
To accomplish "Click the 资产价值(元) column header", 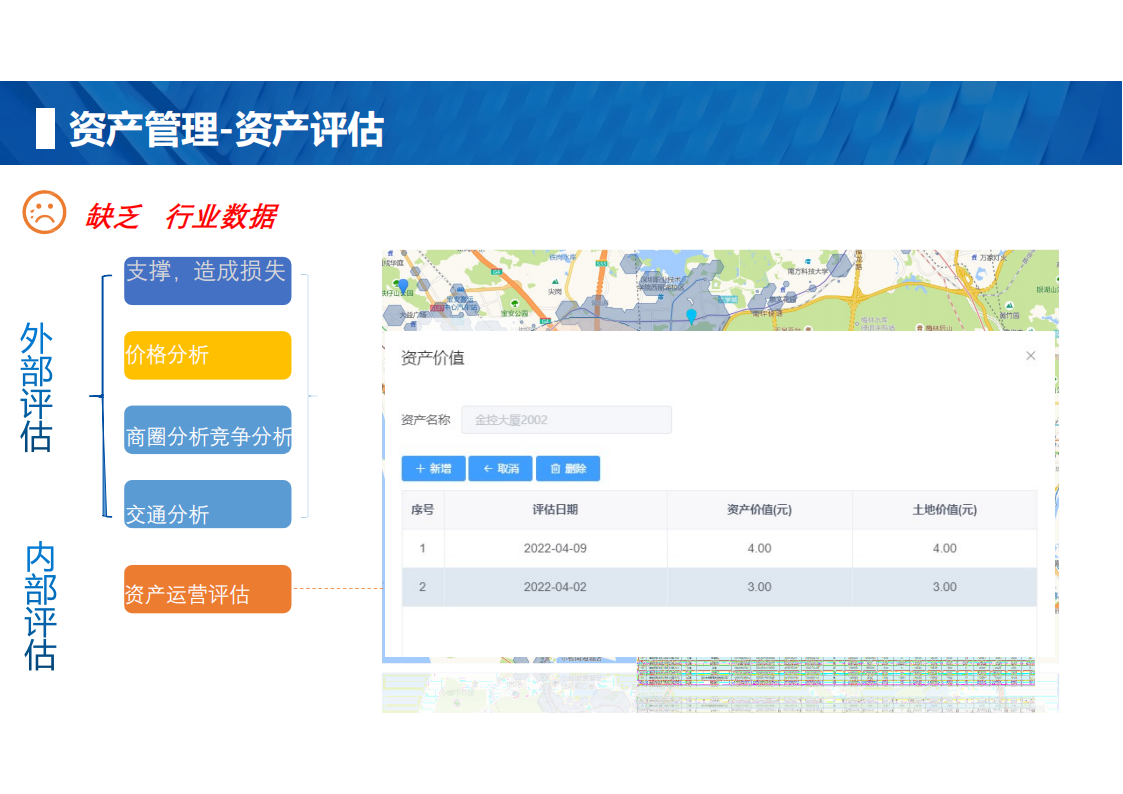I will [759, 509].
